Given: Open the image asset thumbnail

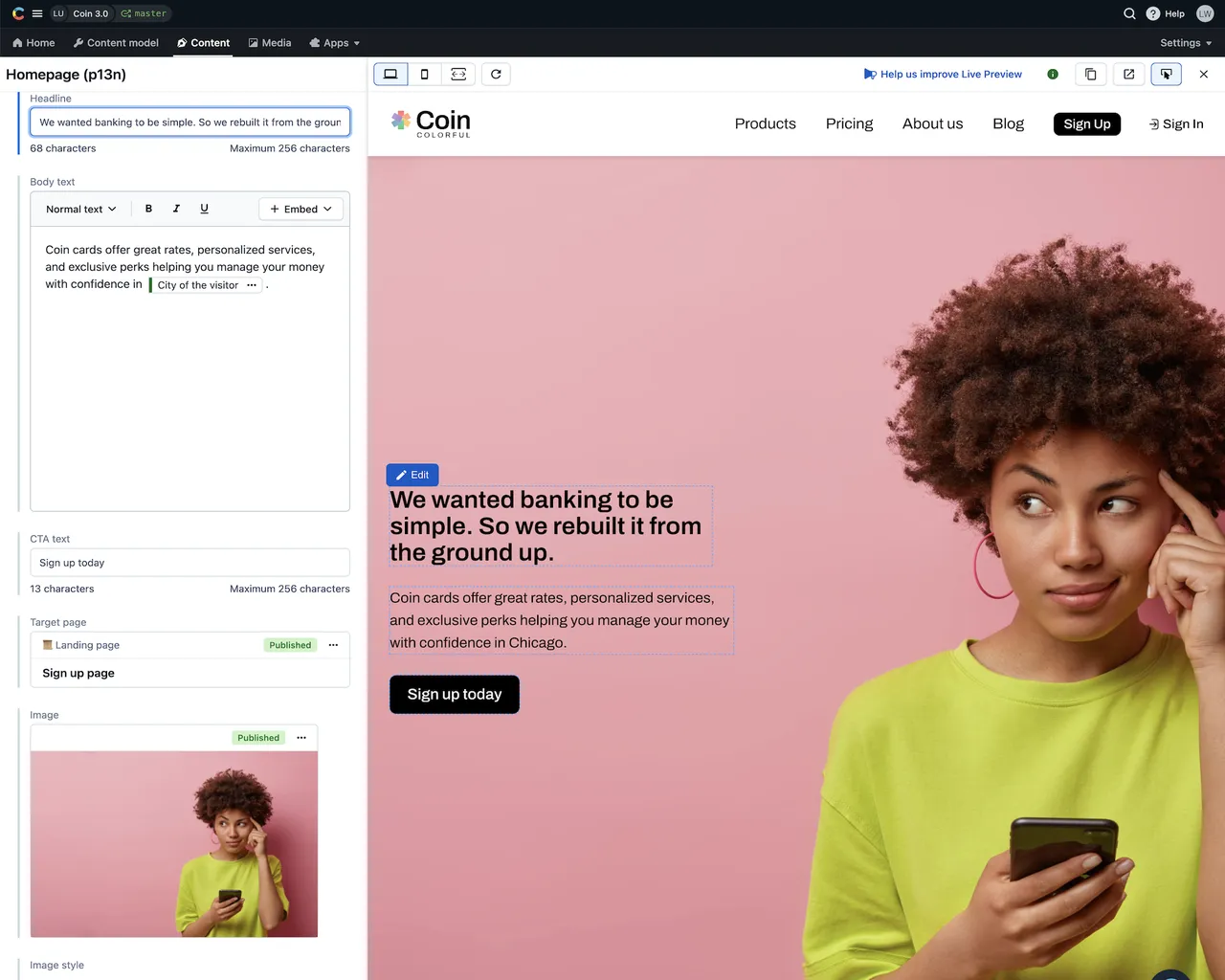Looking at the screenshot, I should [x=174, y=844].
